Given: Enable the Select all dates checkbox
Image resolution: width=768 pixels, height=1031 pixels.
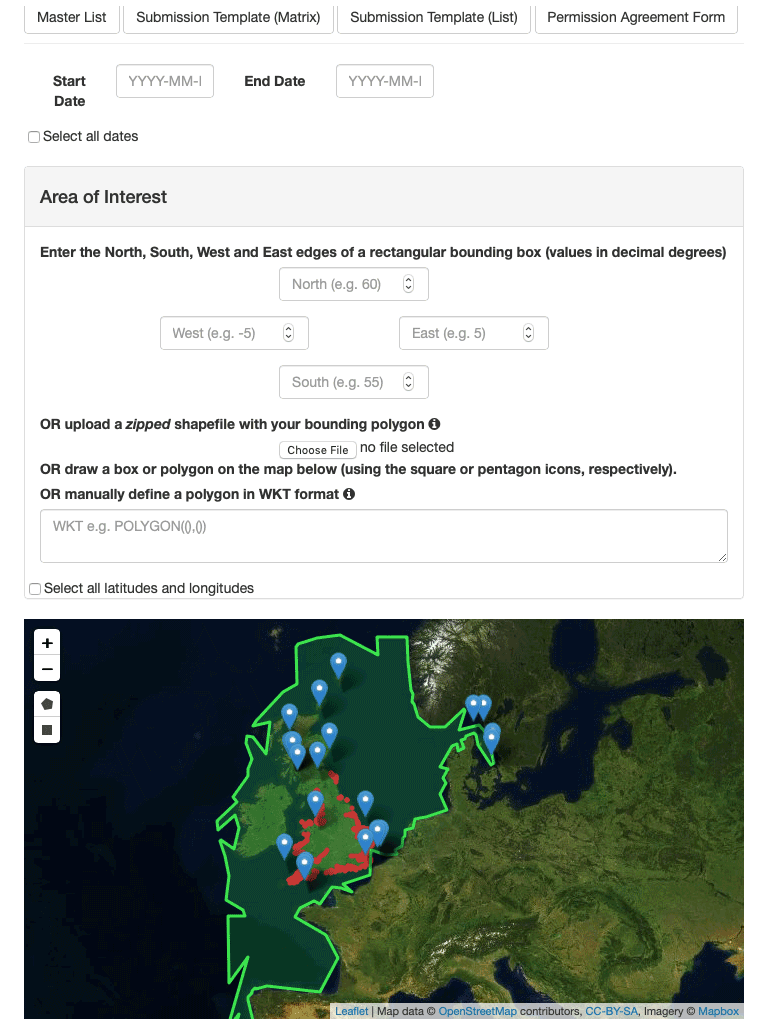Looking at the screenshot, I should (34, 137).
